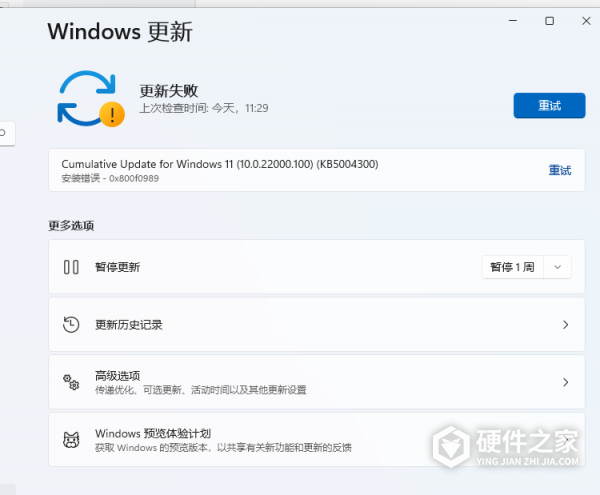This screenshot has width=600, height=495.
Task: Click the 更新失败 status heading
Action: (x=169, y=91)
